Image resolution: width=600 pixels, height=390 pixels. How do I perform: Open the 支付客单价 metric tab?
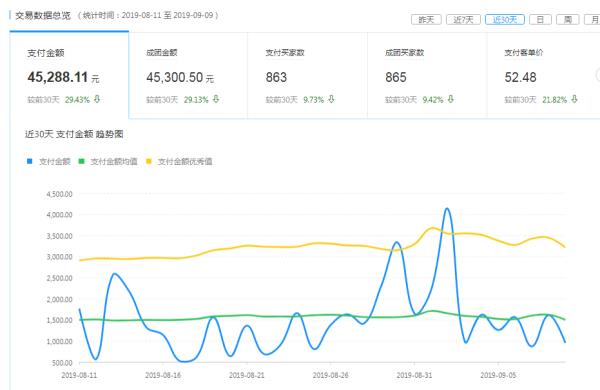click(543, 75)
